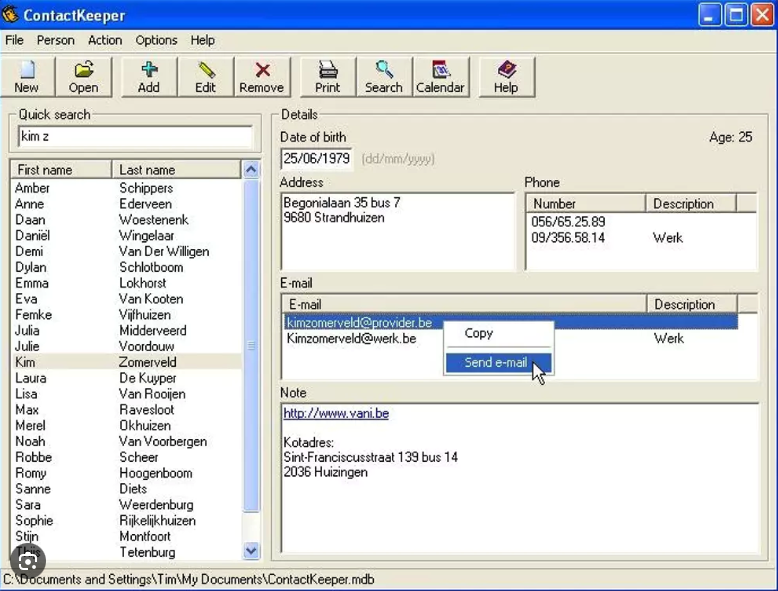The width and height of the screenshot is (778, 591).
Task: Click the contact list scroll down arrow
Action: click(251, 551)
